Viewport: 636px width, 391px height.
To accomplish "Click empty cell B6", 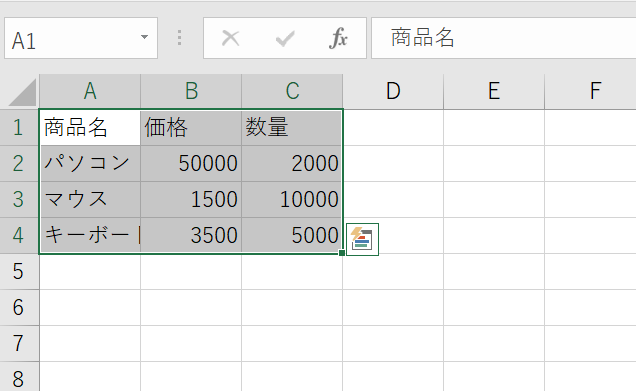I will pyautogui.click(x=191, y=308).
